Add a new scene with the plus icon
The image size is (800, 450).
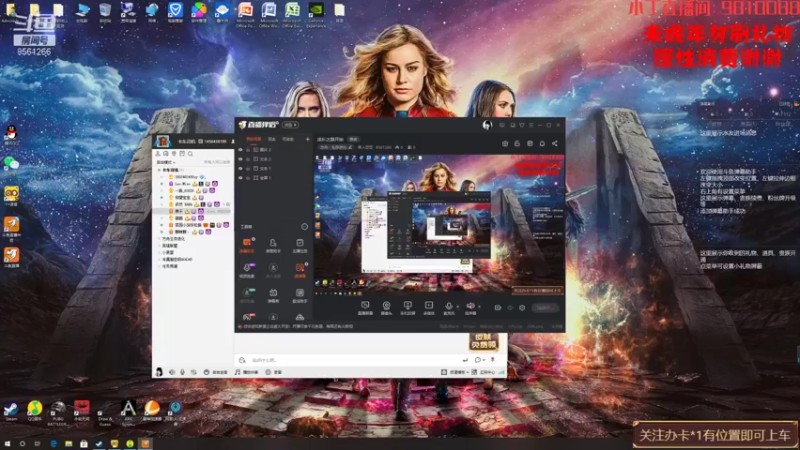307,139
